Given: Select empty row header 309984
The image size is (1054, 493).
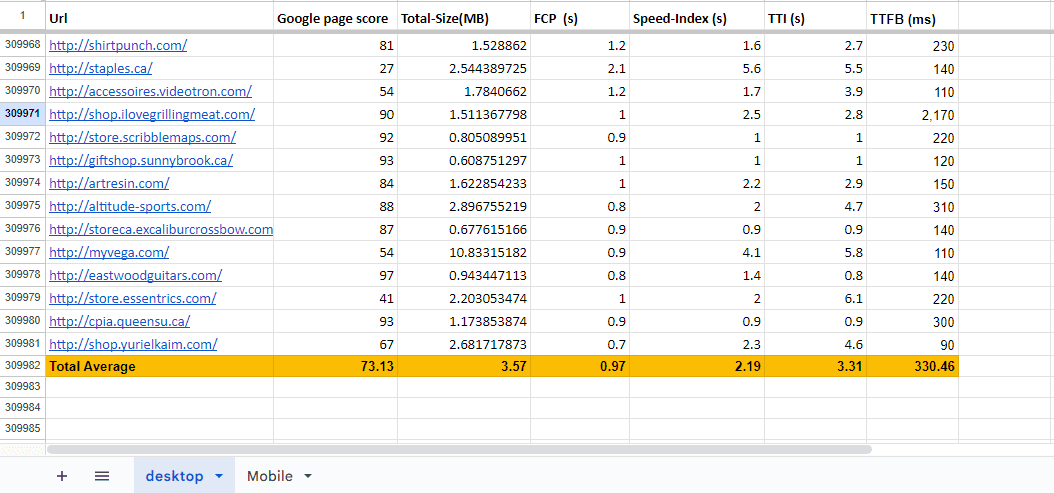Looking at the screenshot, I should (x=23, y=406).
